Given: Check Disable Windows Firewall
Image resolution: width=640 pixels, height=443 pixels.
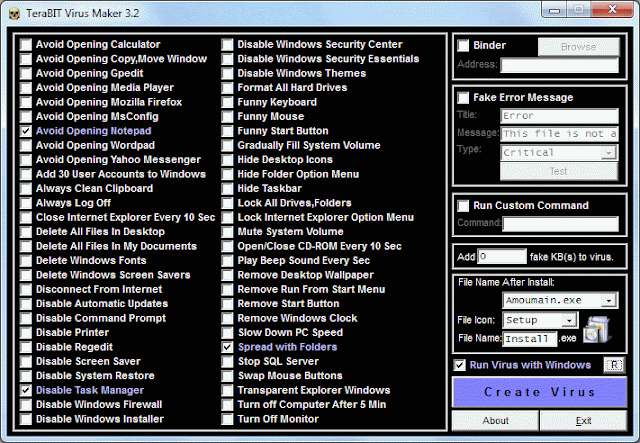Looking at the screenshot, I should click(x=26, y=405).
